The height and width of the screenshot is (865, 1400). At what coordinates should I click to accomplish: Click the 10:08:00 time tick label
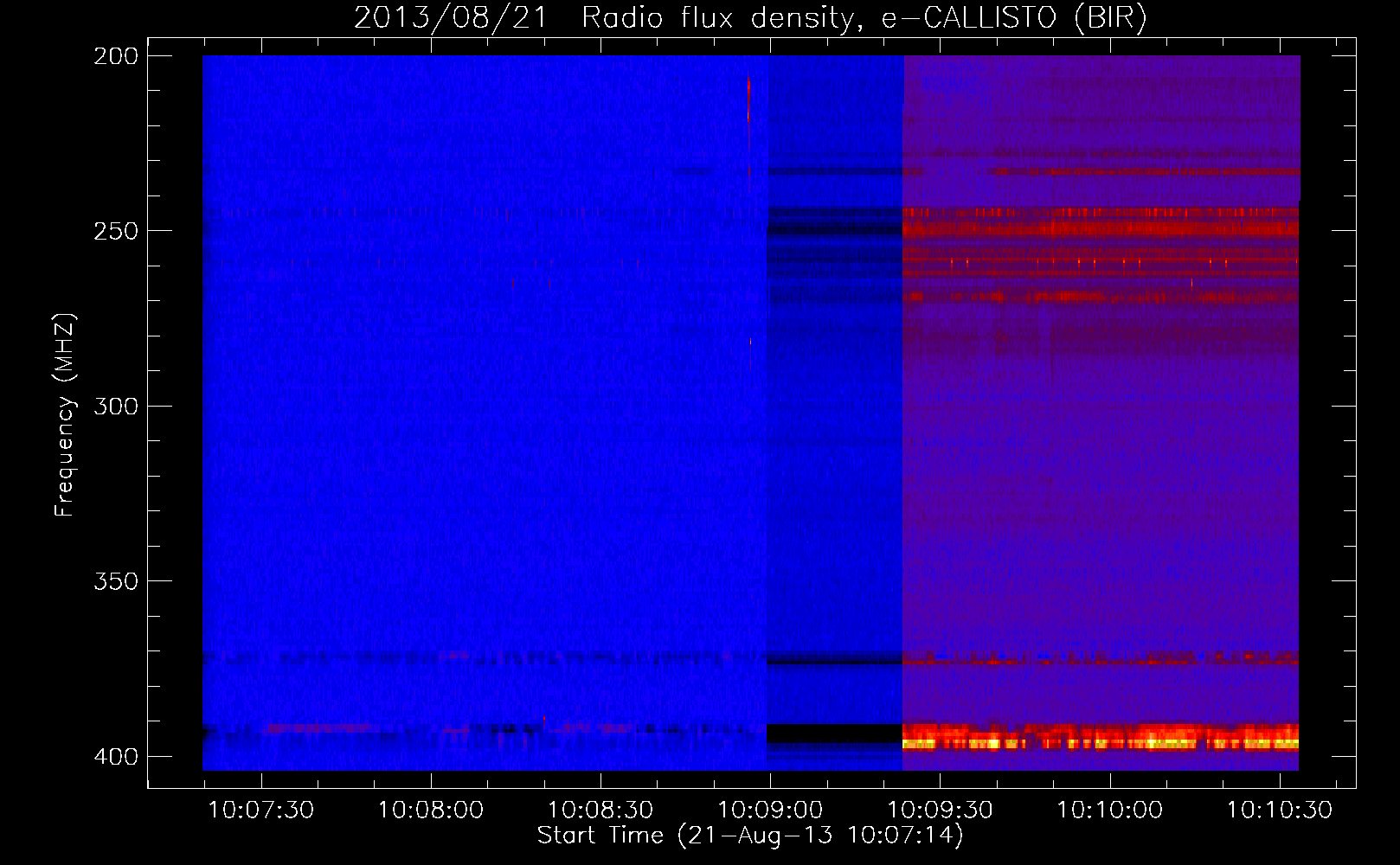pyautogui.click(x=431, y=810)
